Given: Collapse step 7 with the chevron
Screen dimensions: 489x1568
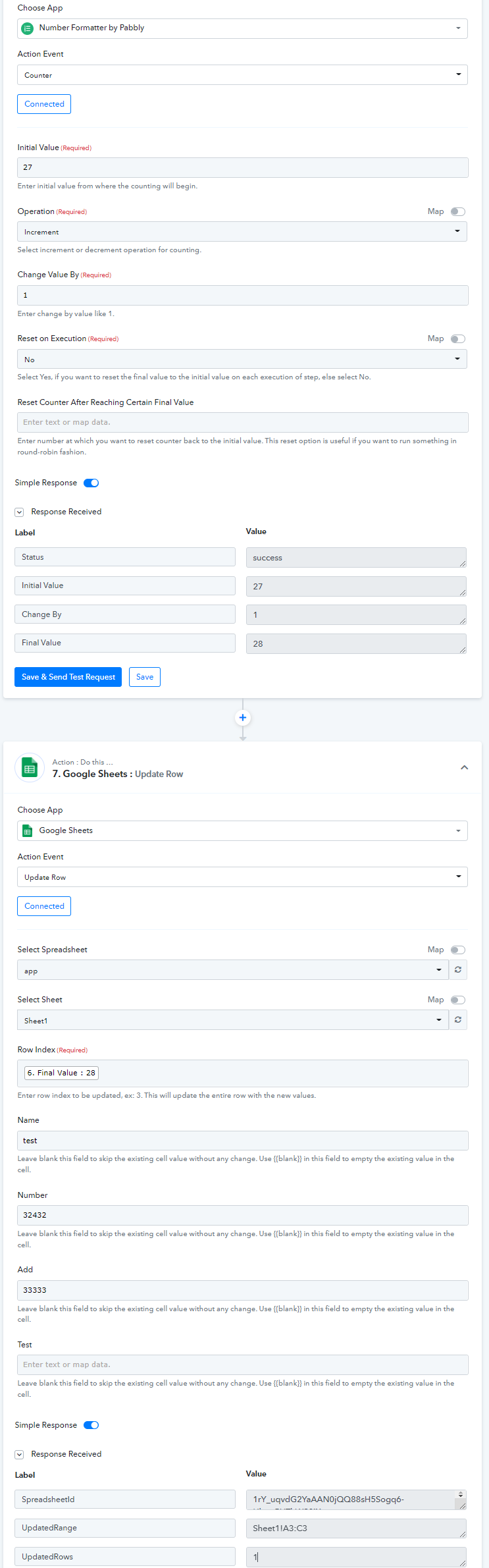Looking at the screenshot, I should pyautogui.click(x=465, y=768).
